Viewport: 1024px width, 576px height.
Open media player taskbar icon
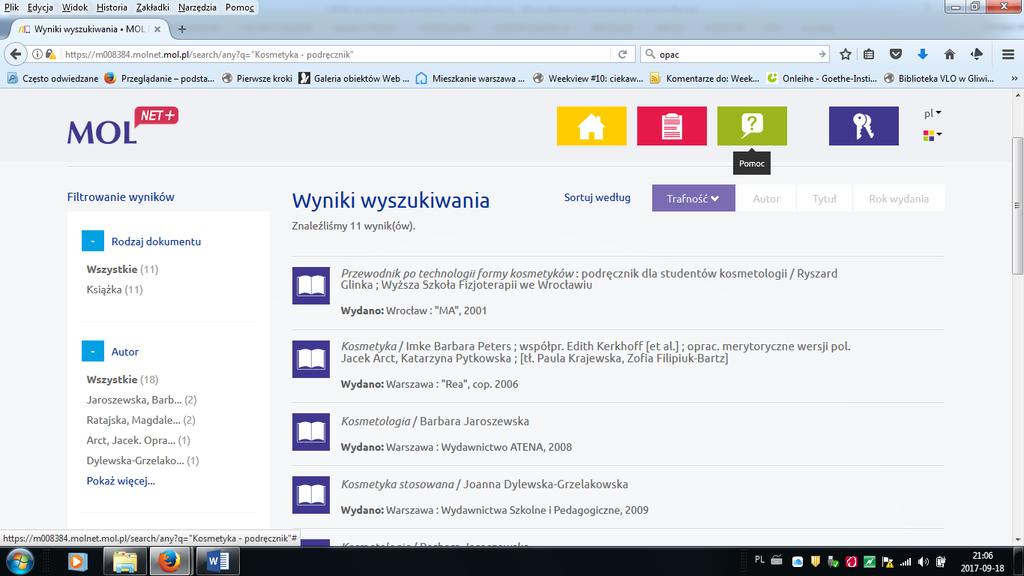pos(77,561)
